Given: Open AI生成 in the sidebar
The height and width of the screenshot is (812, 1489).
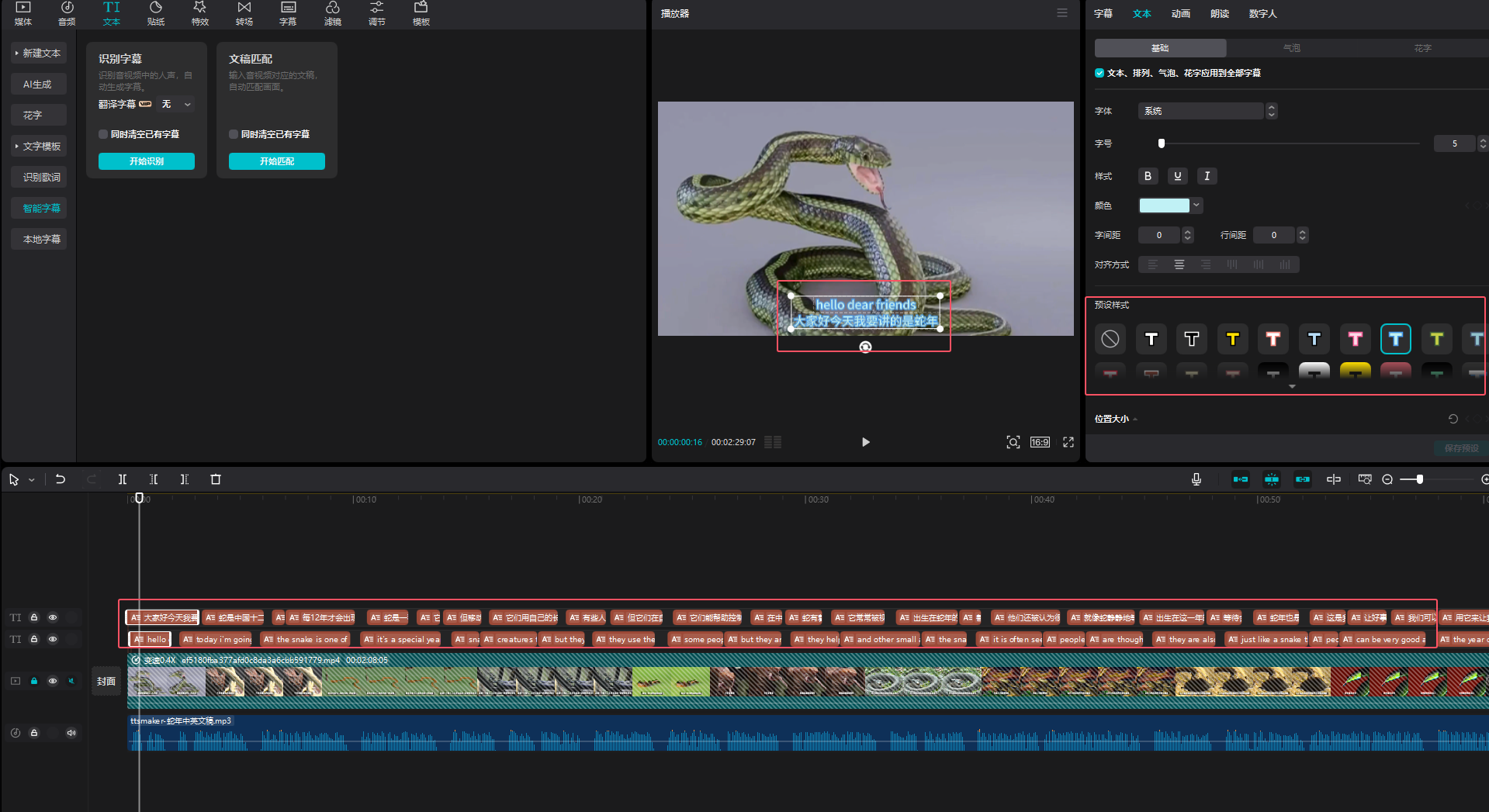Looking at the screenshot, I should [38, 84].
